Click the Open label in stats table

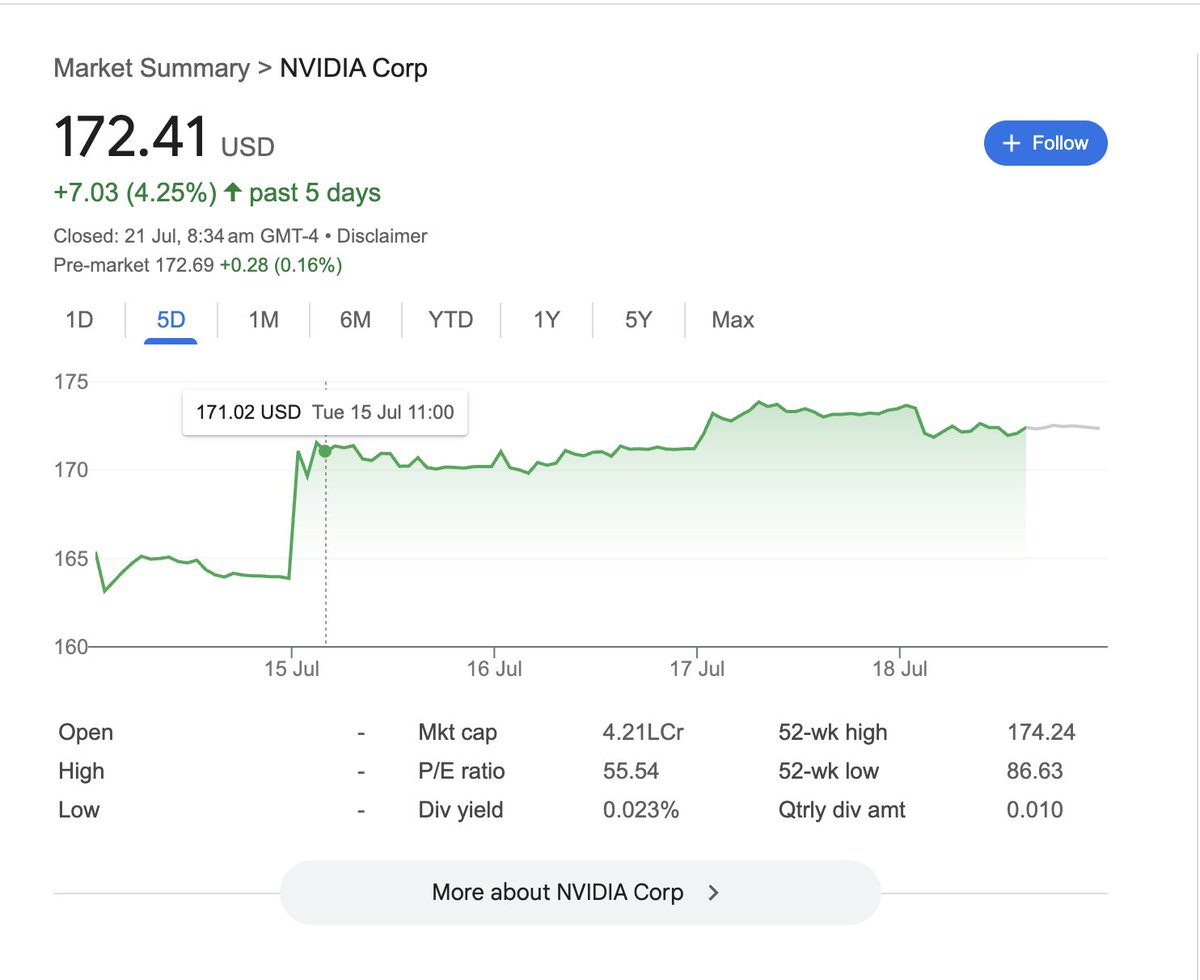pos(86,733)
